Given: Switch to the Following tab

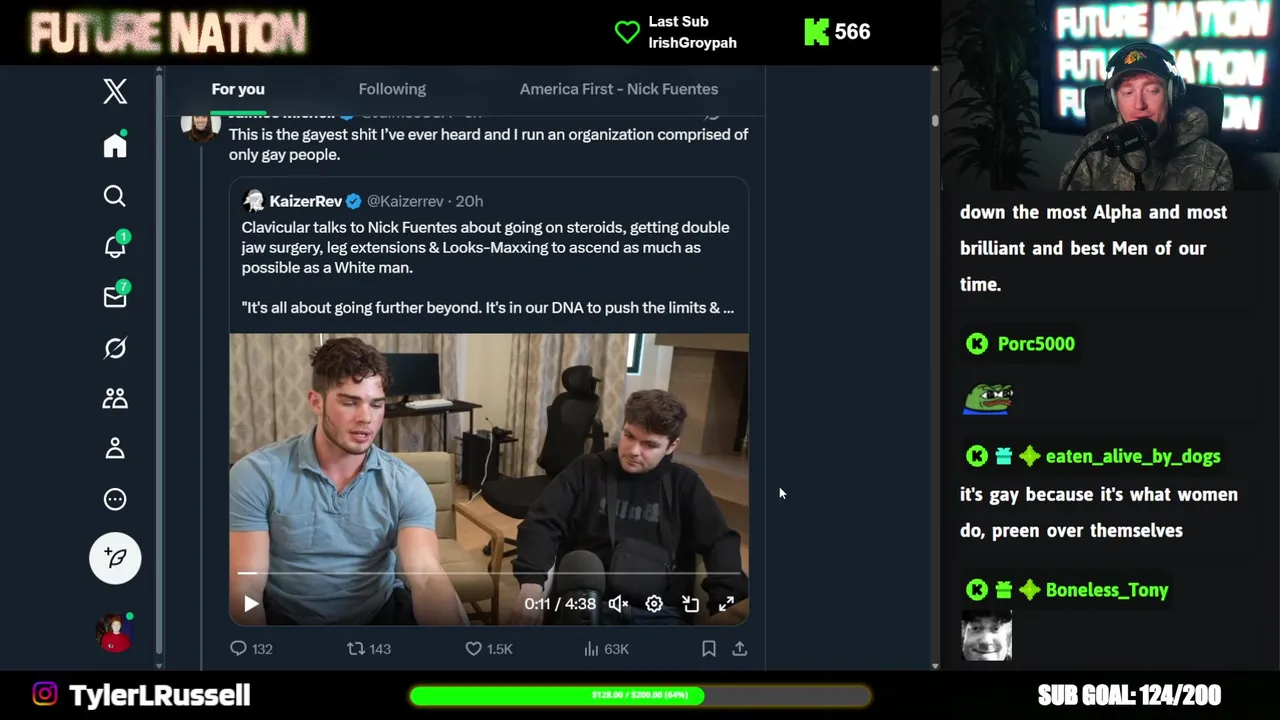Looking at the screenshot, I should (392, 89).
